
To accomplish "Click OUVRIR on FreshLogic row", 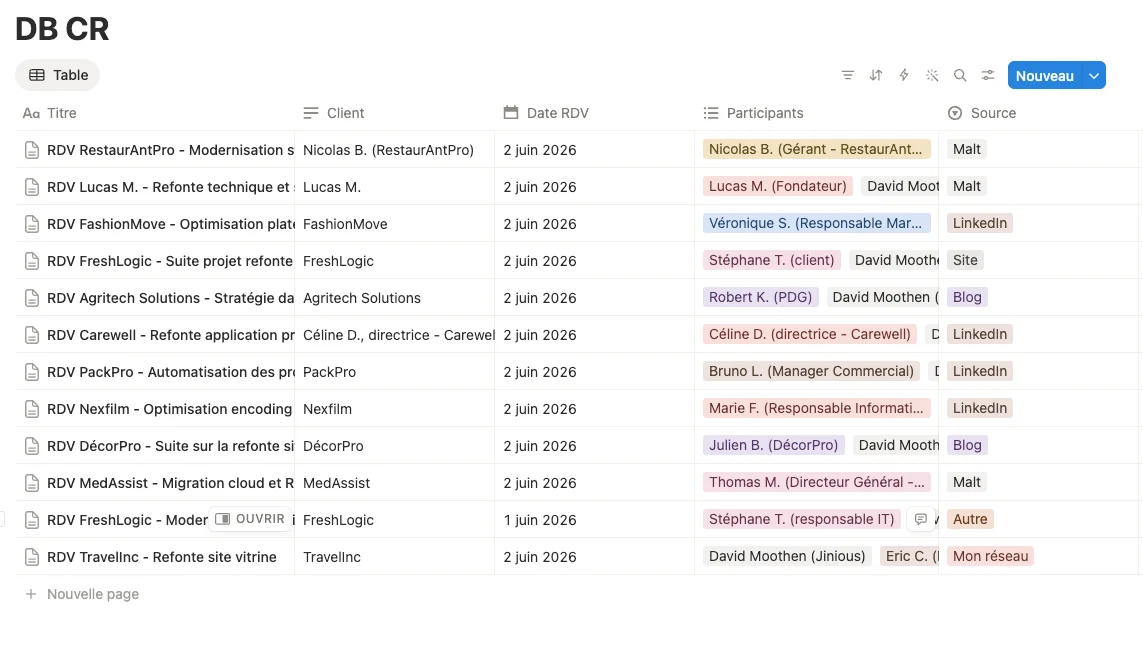I will click(250, 519).
